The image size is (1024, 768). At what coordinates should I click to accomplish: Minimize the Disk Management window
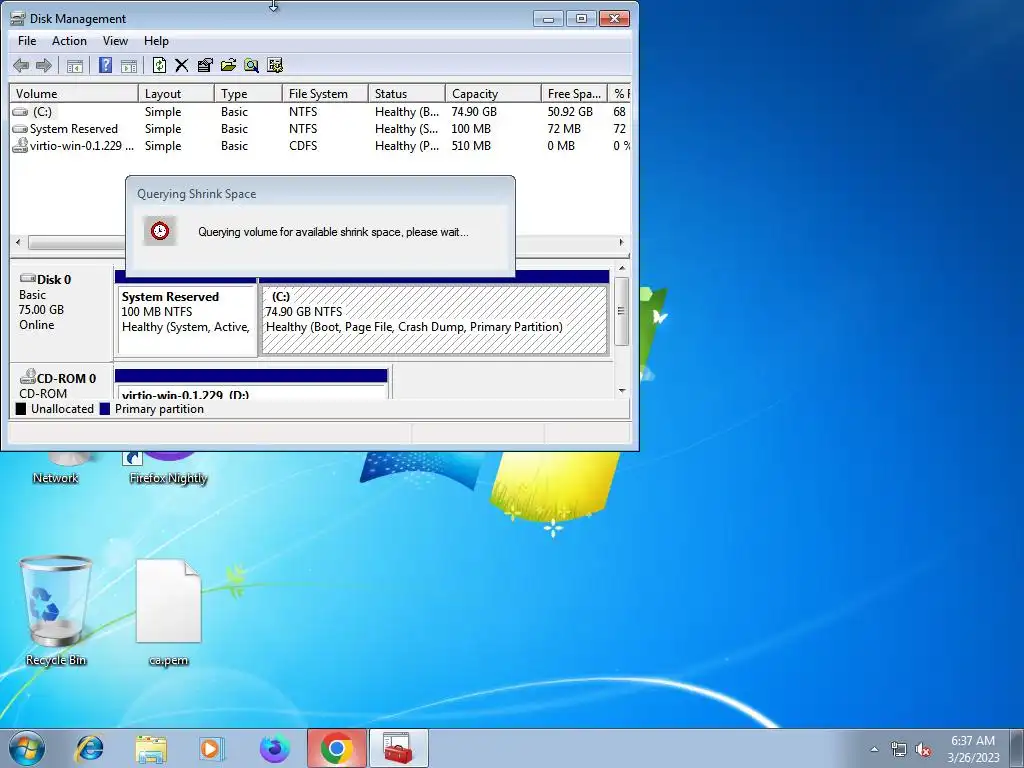548,19
